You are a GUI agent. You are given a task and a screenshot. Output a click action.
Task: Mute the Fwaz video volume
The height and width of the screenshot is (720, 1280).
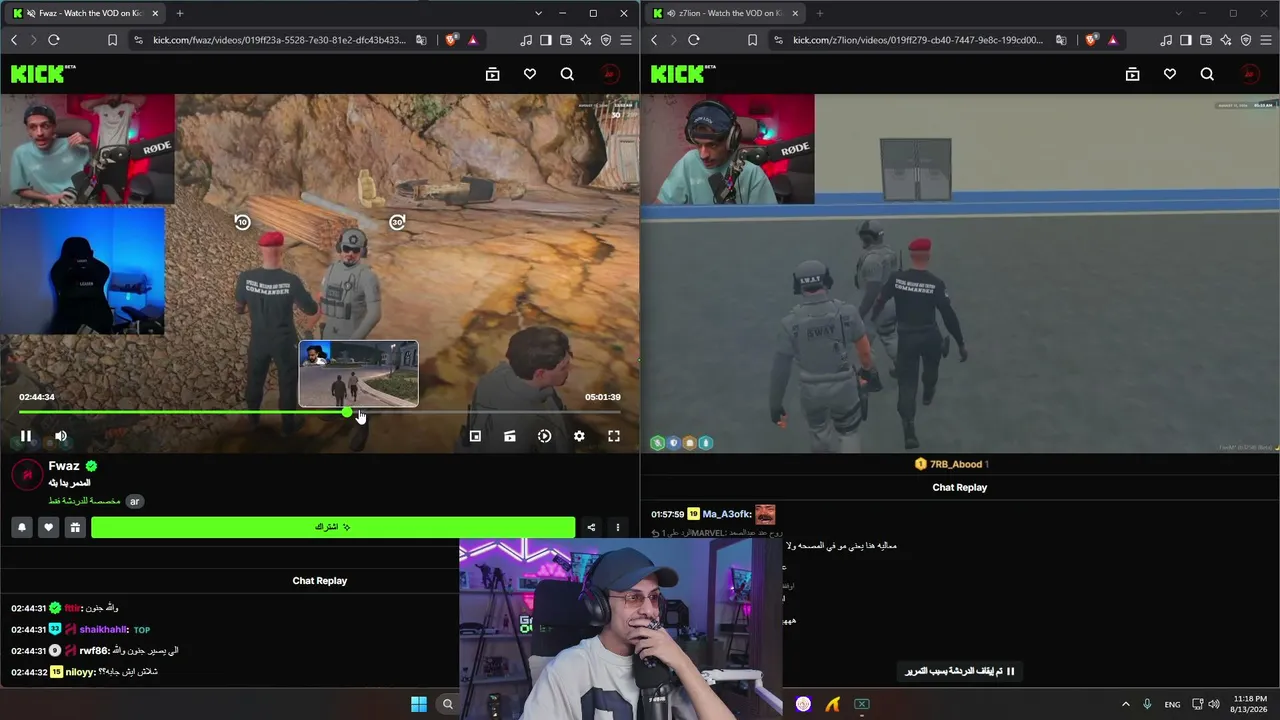coord(61,436)
